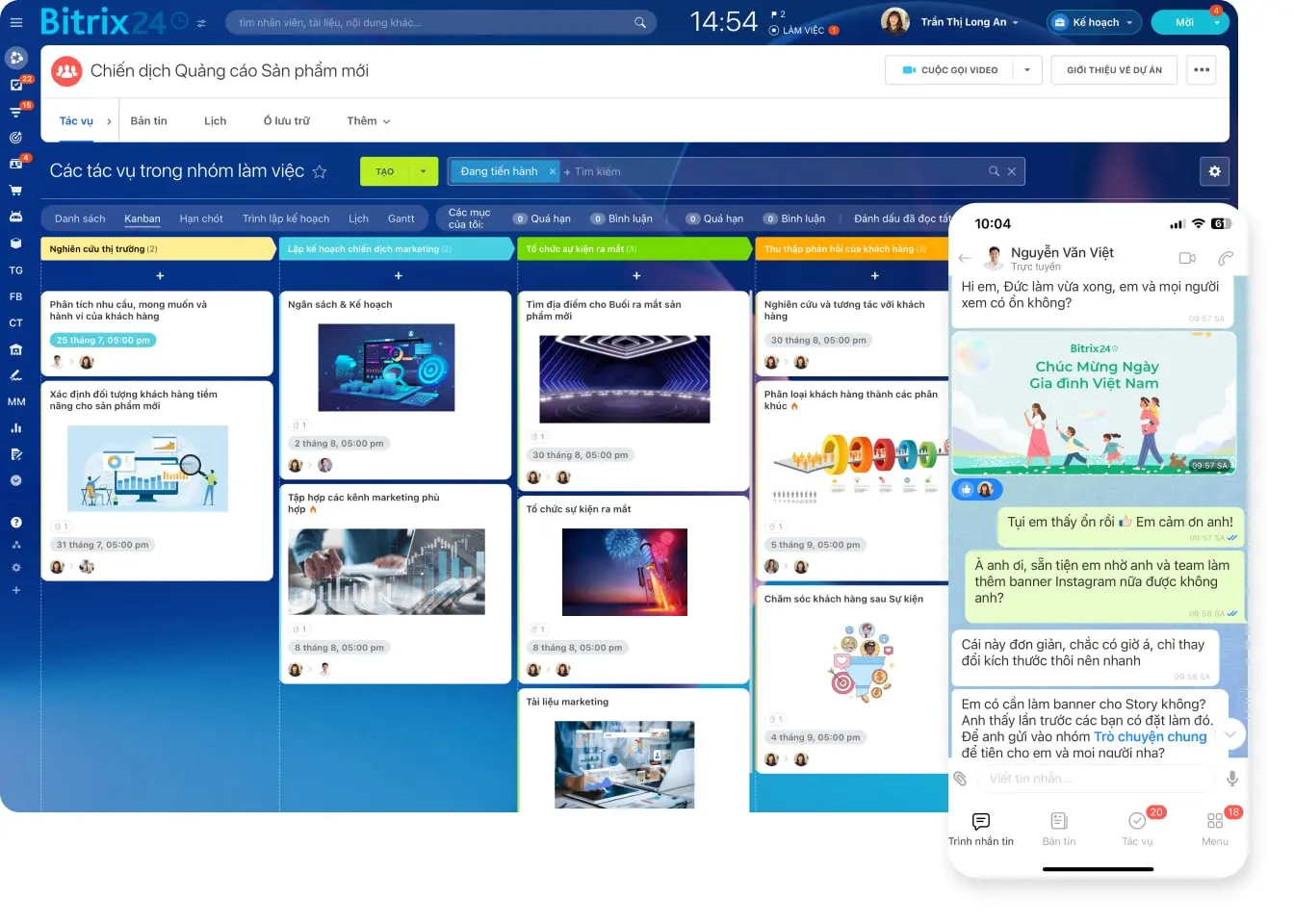Screen dimensions: 1294x924
Task: Switch to the 'Gantt' view tab
Action: point(401,218)
